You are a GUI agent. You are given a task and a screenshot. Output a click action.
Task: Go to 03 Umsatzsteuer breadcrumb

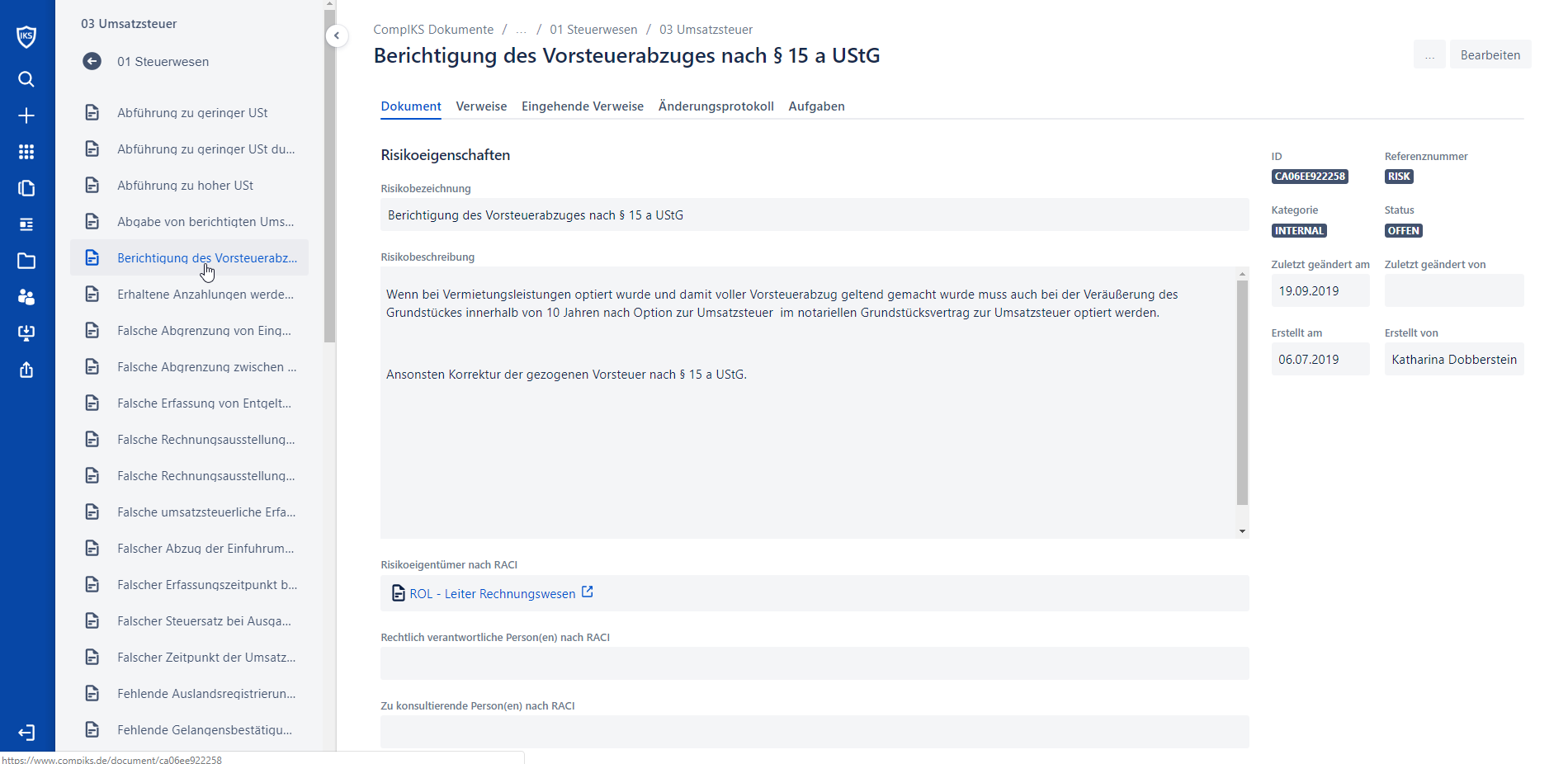(706, 30)
